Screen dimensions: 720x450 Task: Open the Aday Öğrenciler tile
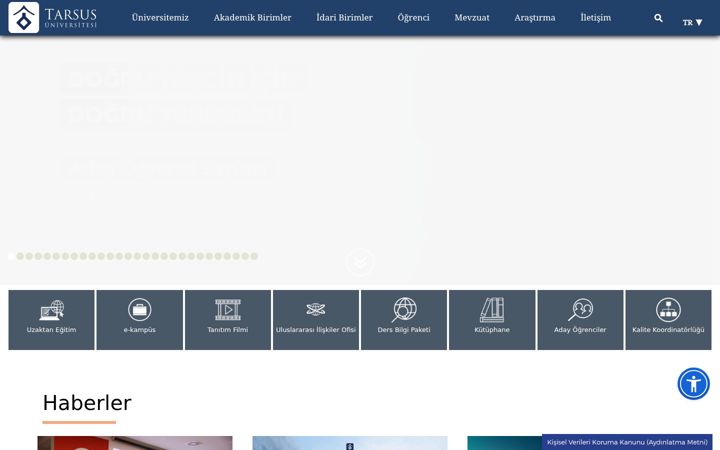[580, 320]
